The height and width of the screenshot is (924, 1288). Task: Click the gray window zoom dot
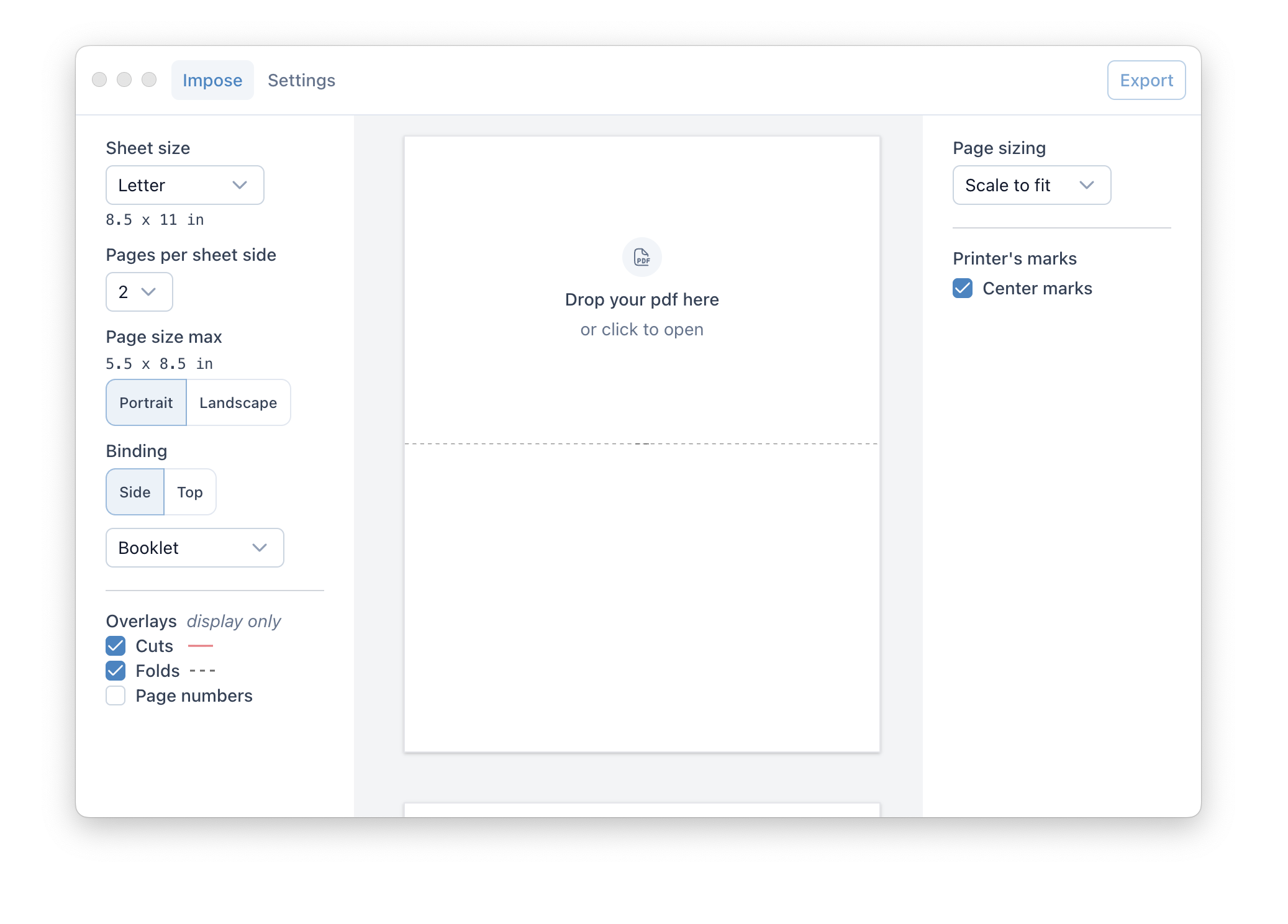[x=149, y=79]
